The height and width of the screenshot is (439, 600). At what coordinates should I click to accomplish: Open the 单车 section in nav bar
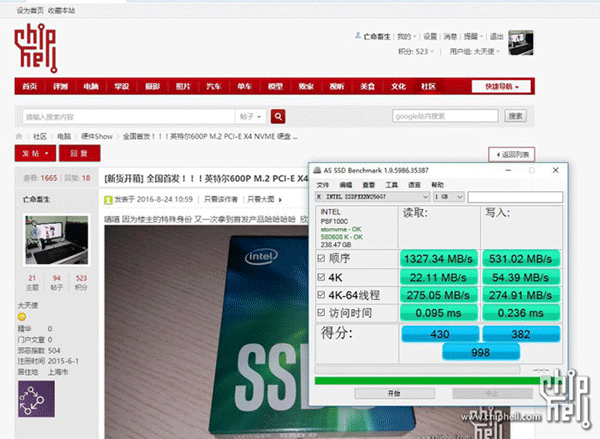click(x=245, y=86)
